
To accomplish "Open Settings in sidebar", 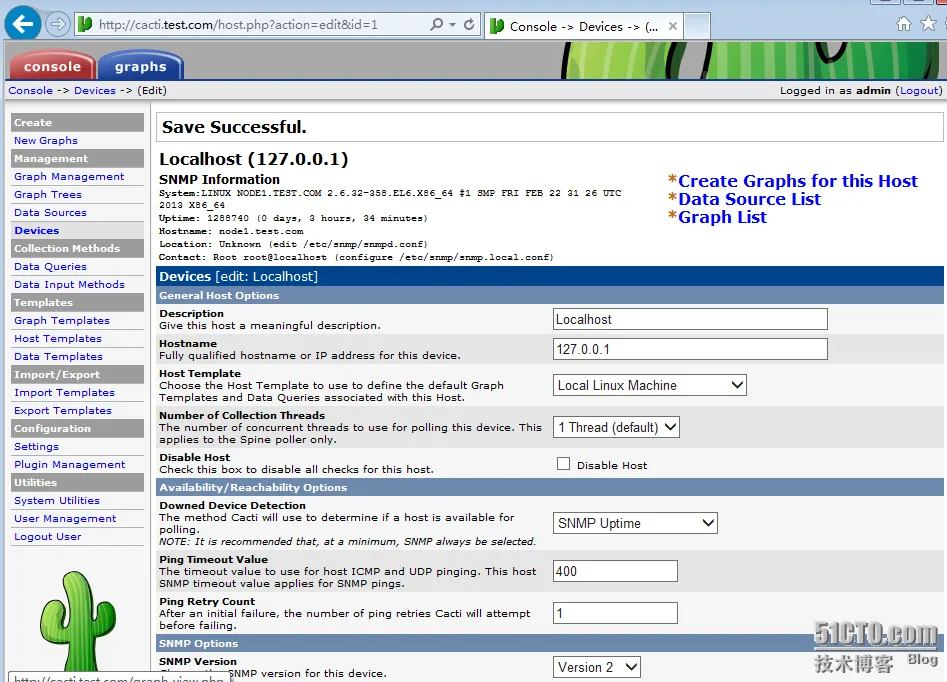I will point(36,446).
